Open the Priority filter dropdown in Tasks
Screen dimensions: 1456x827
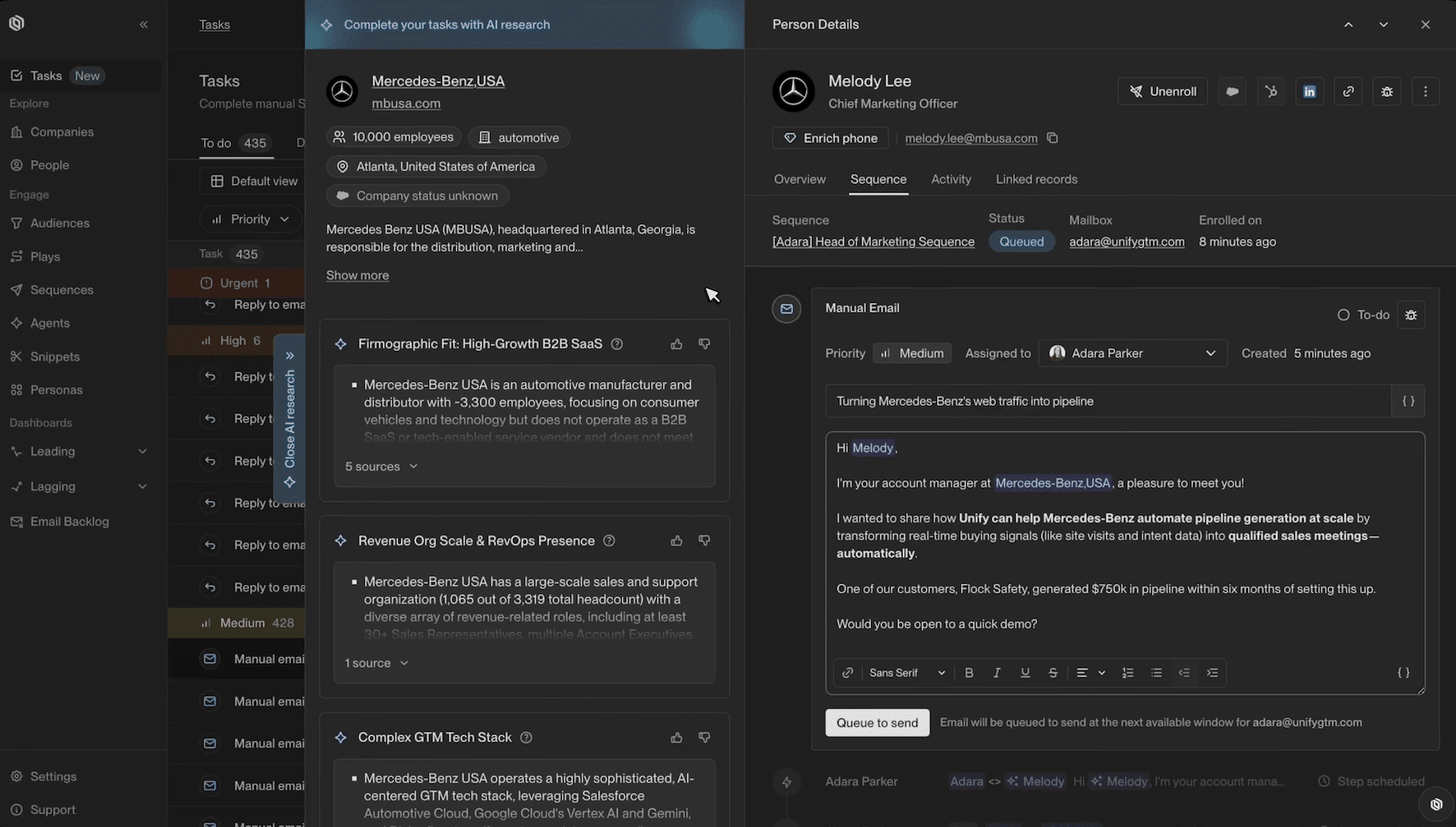pyautogui.click(x=251, y=220)
